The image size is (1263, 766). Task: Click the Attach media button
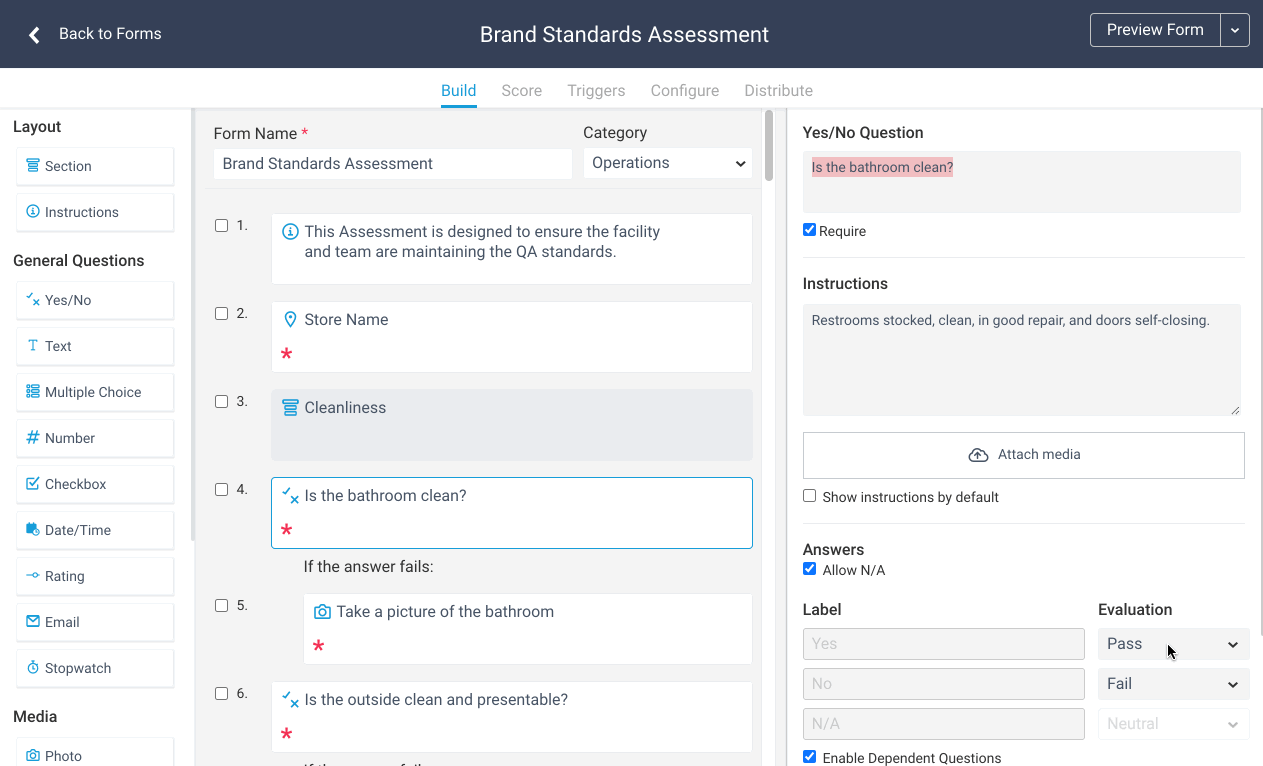click(1024, 455)
